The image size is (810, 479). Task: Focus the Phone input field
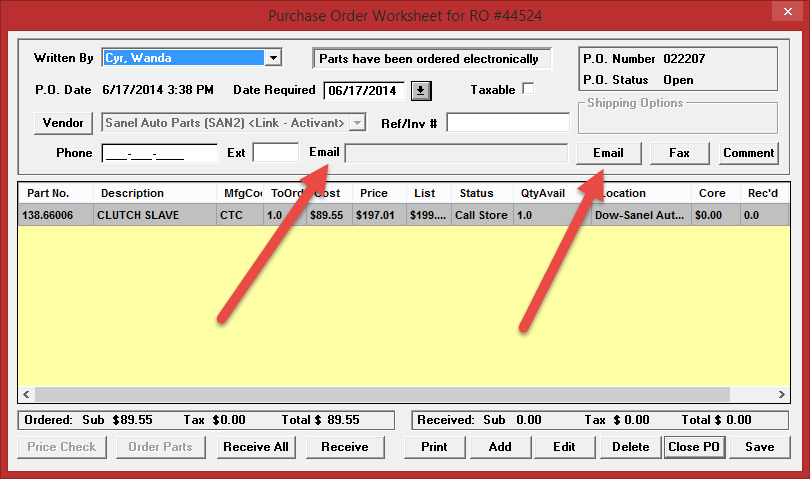point(160,153)
